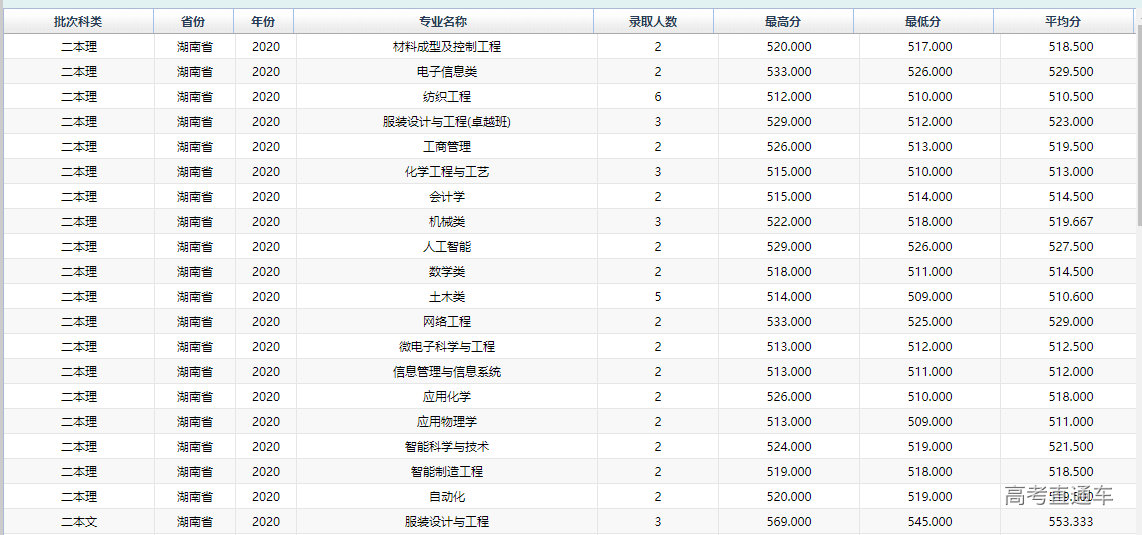Viewport: 1142px width, 535px height.
Task: Sort by the 录取人数 column header
Action: (653, 22)
